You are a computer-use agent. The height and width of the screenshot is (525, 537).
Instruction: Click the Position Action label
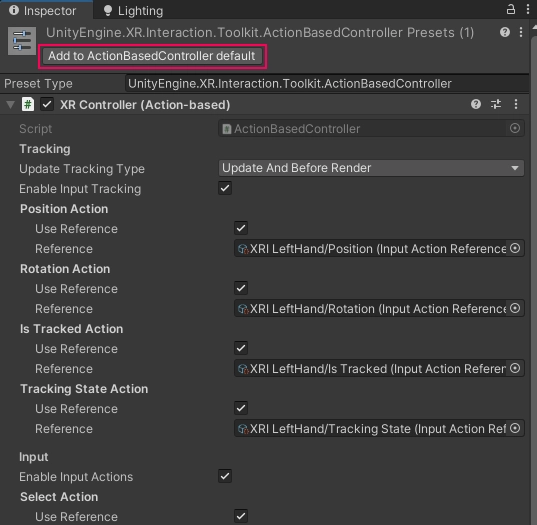click(64, 209)
